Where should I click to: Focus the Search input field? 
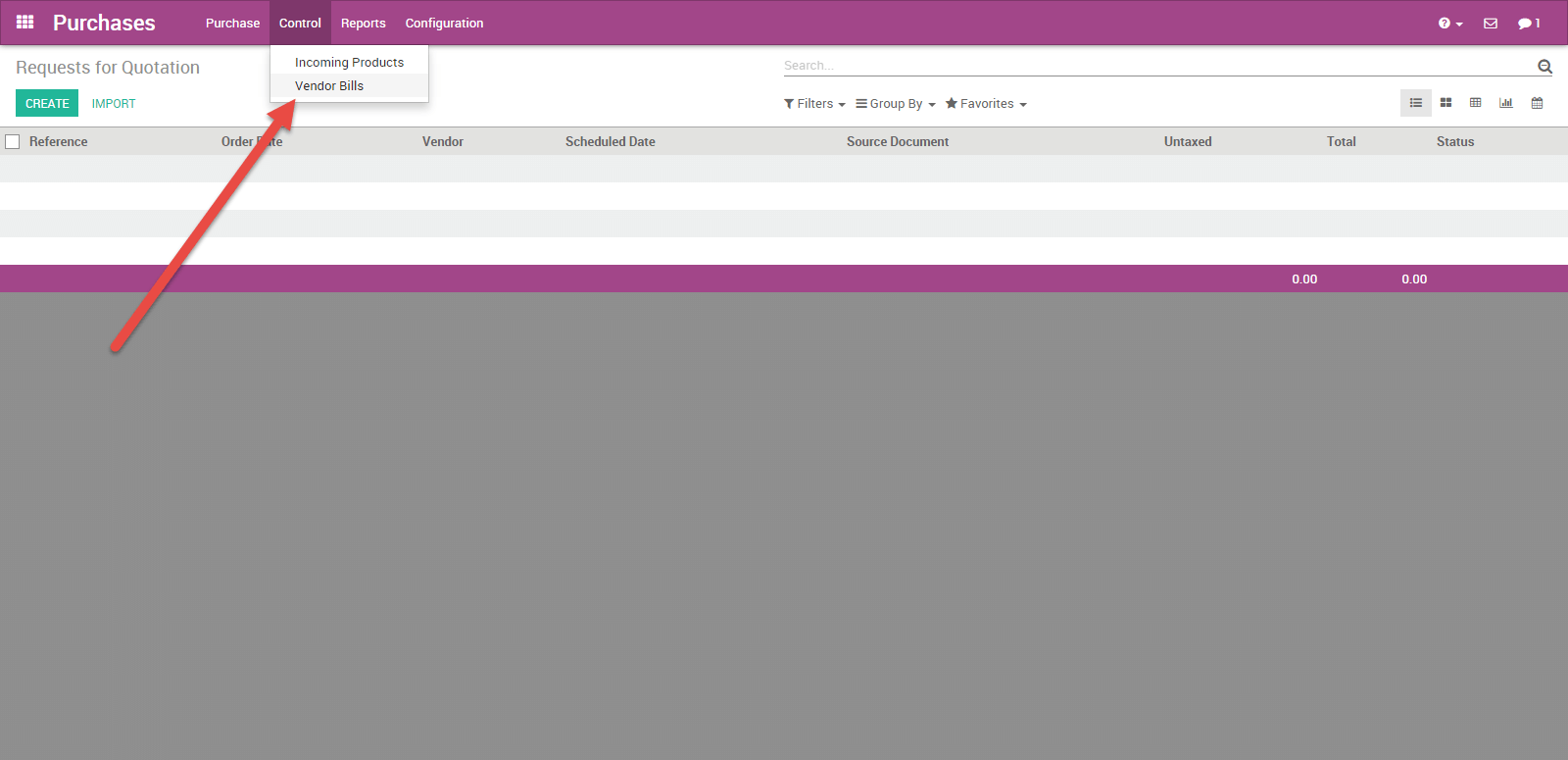1156,66
